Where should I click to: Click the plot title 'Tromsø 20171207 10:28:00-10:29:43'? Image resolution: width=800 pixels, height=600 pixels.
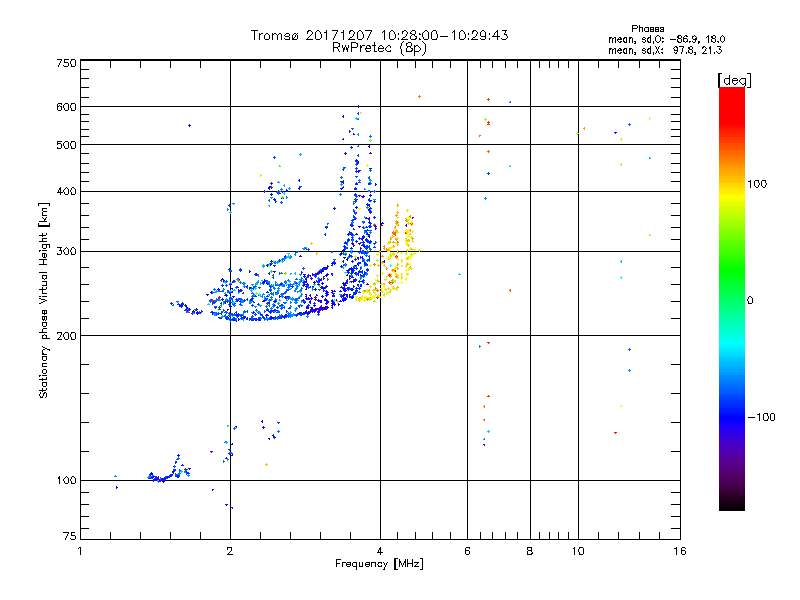coord(379,35)
